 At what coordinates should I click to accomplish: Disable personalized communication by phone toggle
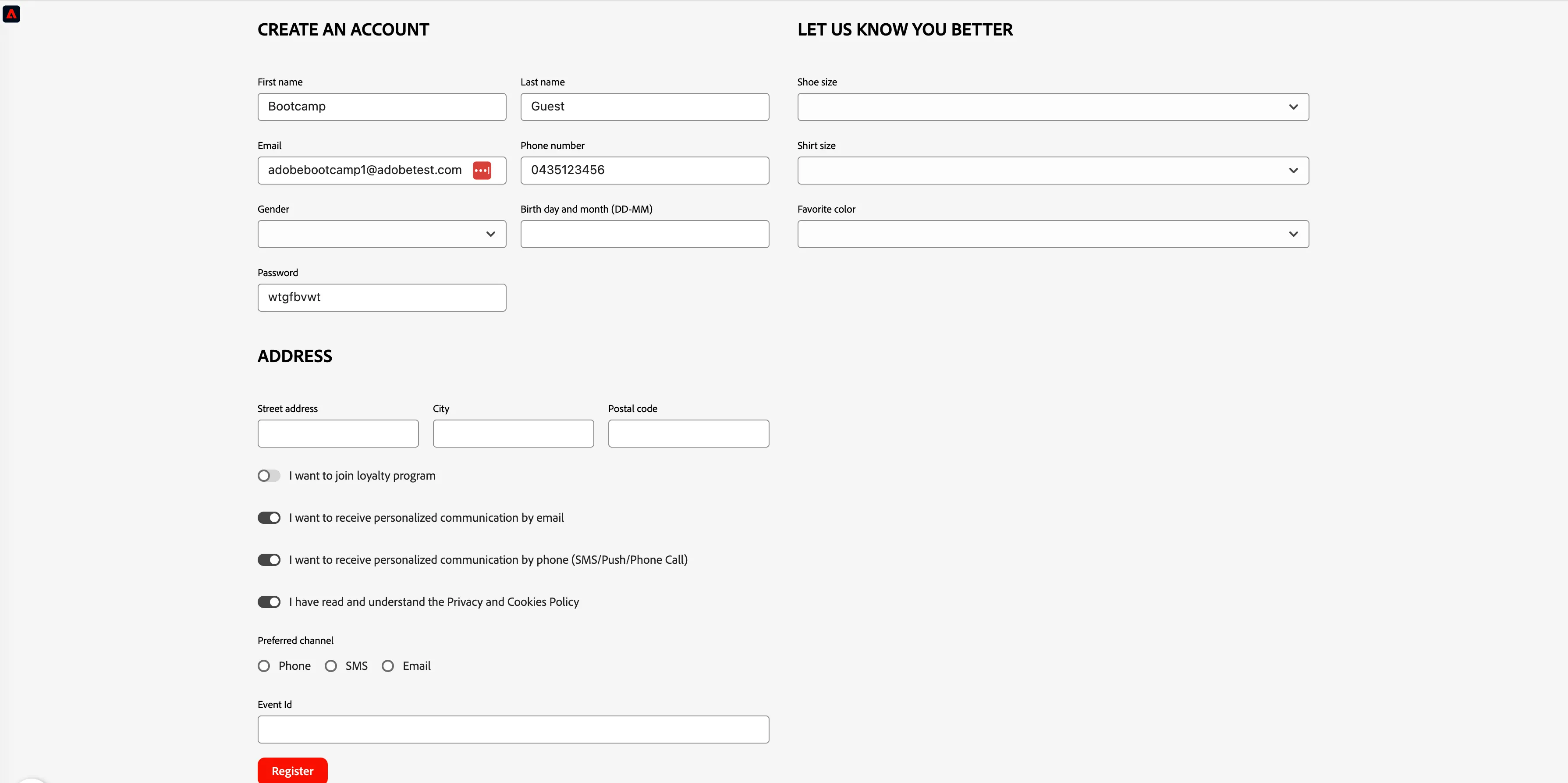(269, 559)
